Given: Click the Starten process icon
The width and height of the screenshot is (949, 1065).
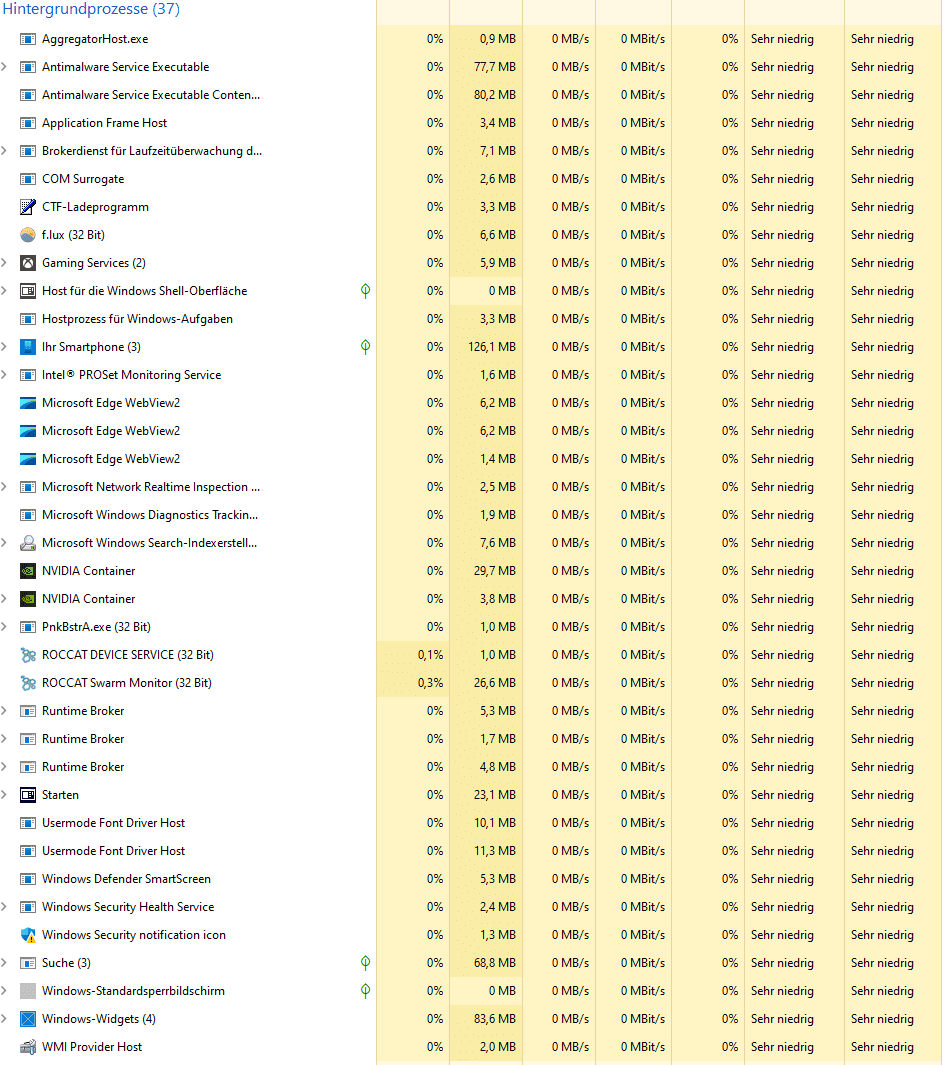Looking at the screenshot, I should [x=28, y=795].
